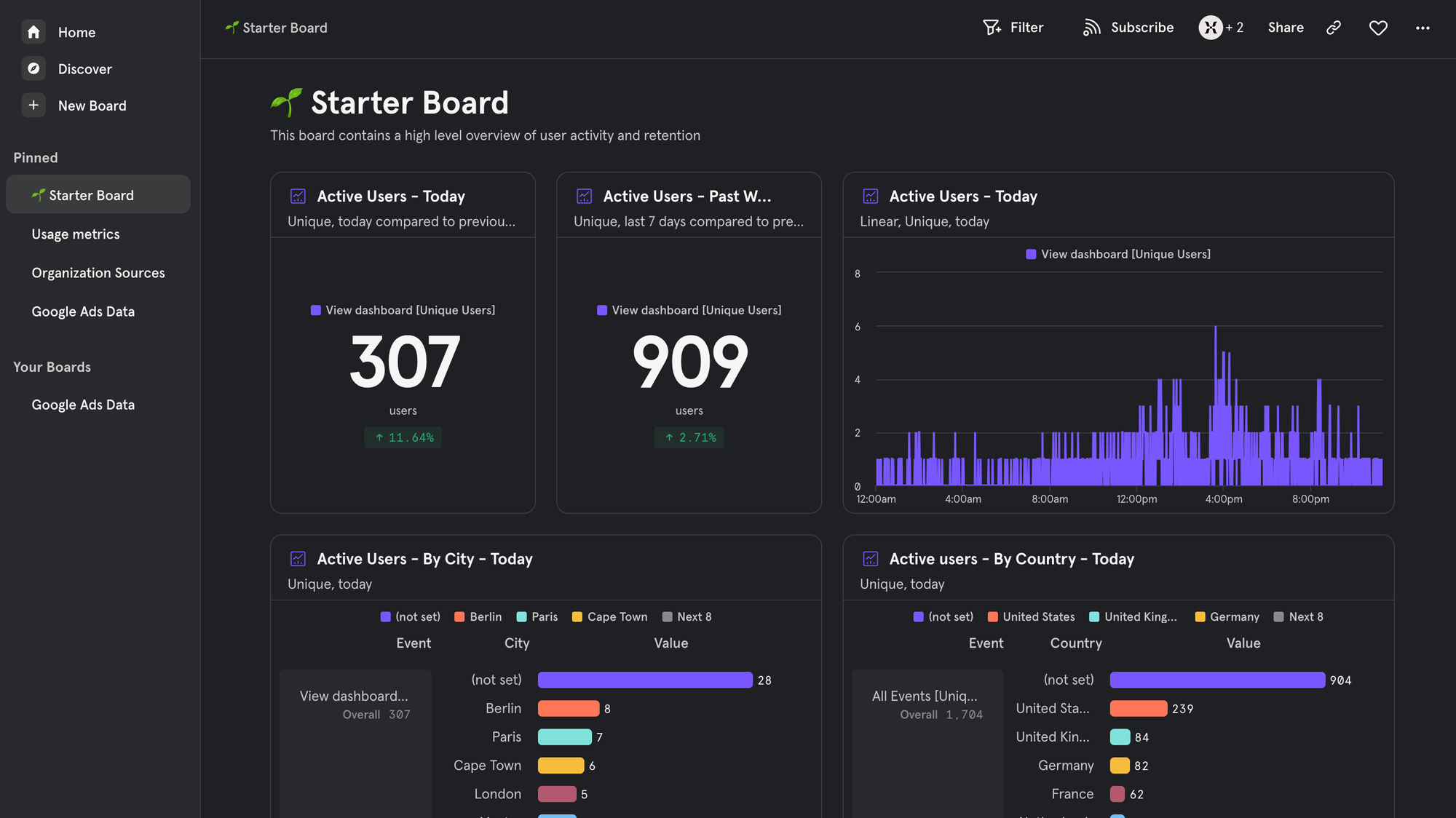Viewport: 1456px width, 818px height.
Task: Click the Home icon in sidebar
Action: click(33, 32)
